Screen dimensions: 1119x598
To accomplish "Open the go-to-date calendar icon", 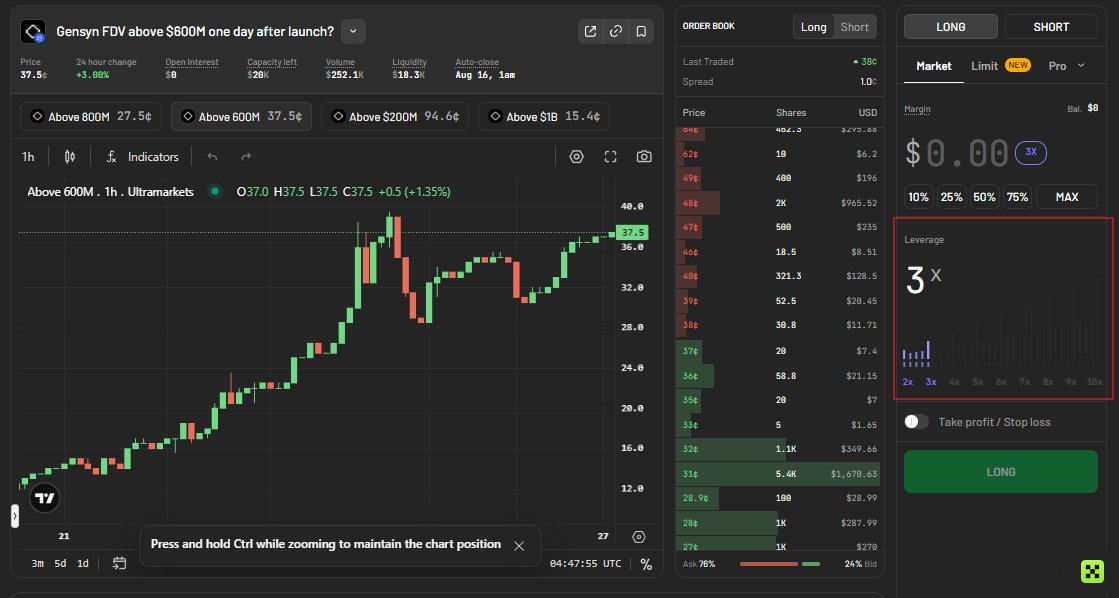I will [x=119, y=564].
